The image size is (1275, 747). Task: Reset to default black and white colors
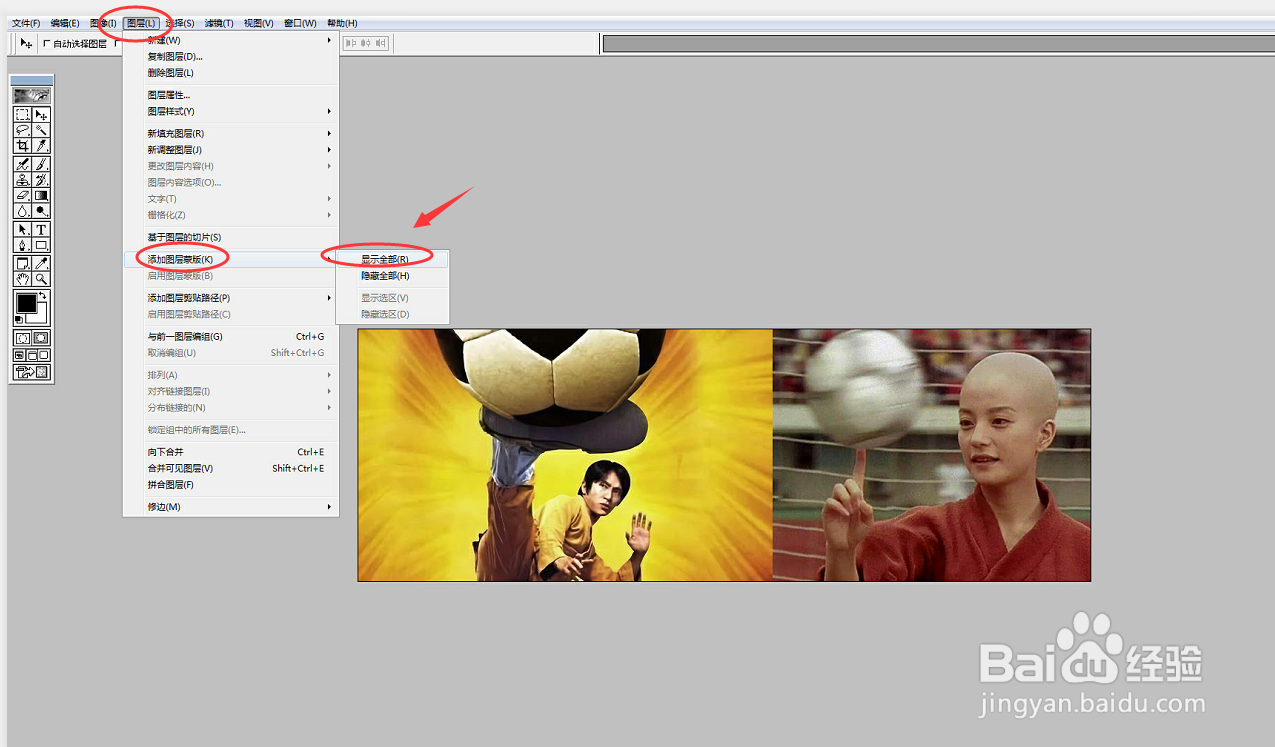coord(18,318)
